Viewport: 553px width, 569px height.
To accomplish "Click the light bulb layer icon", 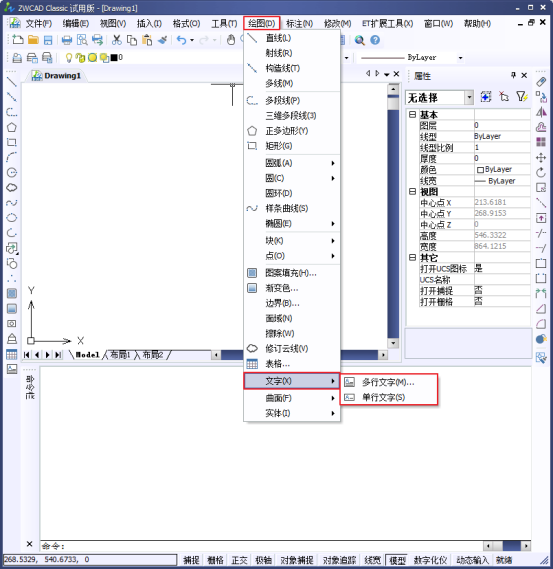I will [x=68, y=57].
